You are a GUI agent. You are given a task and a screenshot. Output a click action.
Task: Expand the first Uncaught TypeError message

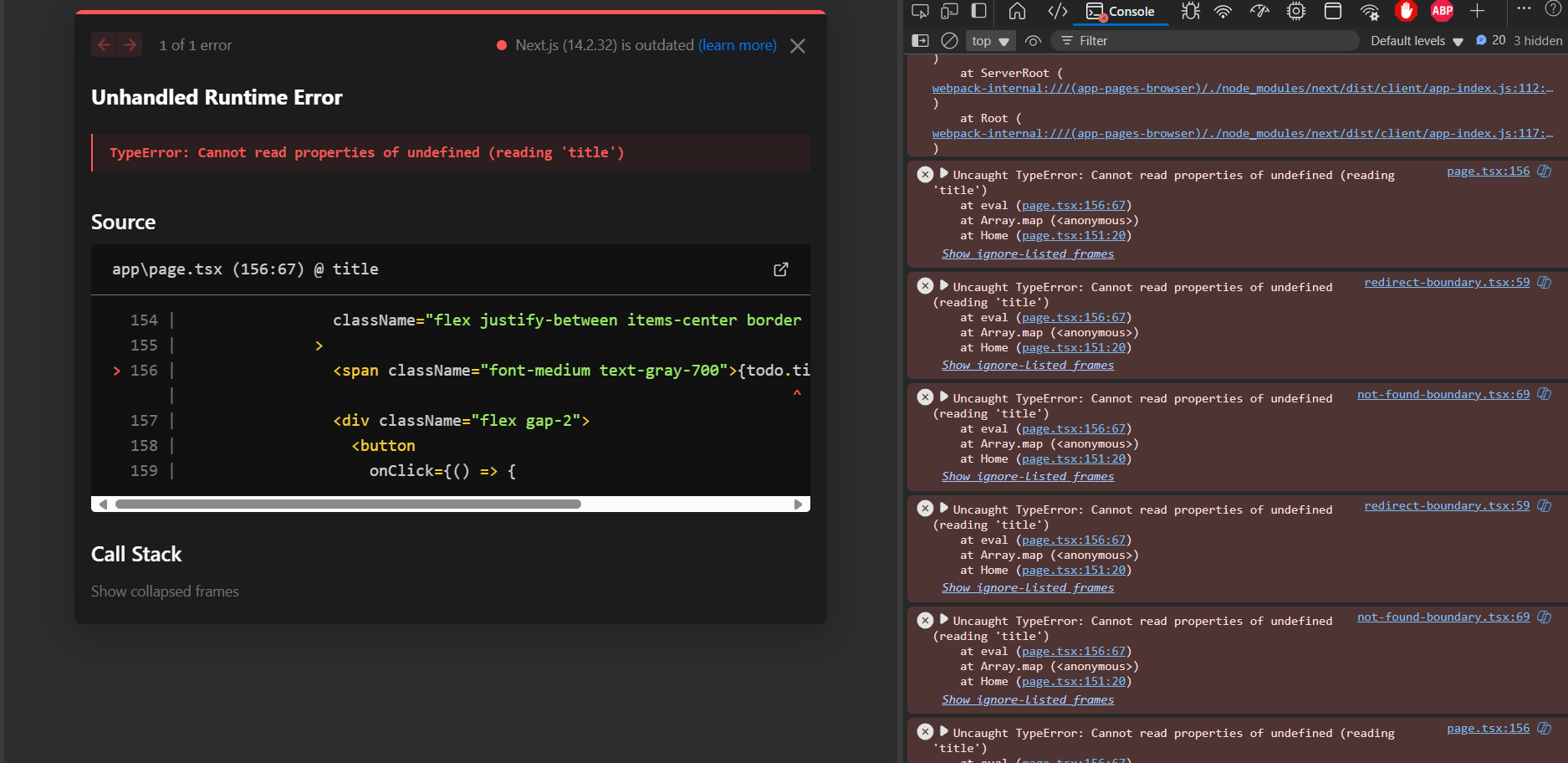coord(944,174)
